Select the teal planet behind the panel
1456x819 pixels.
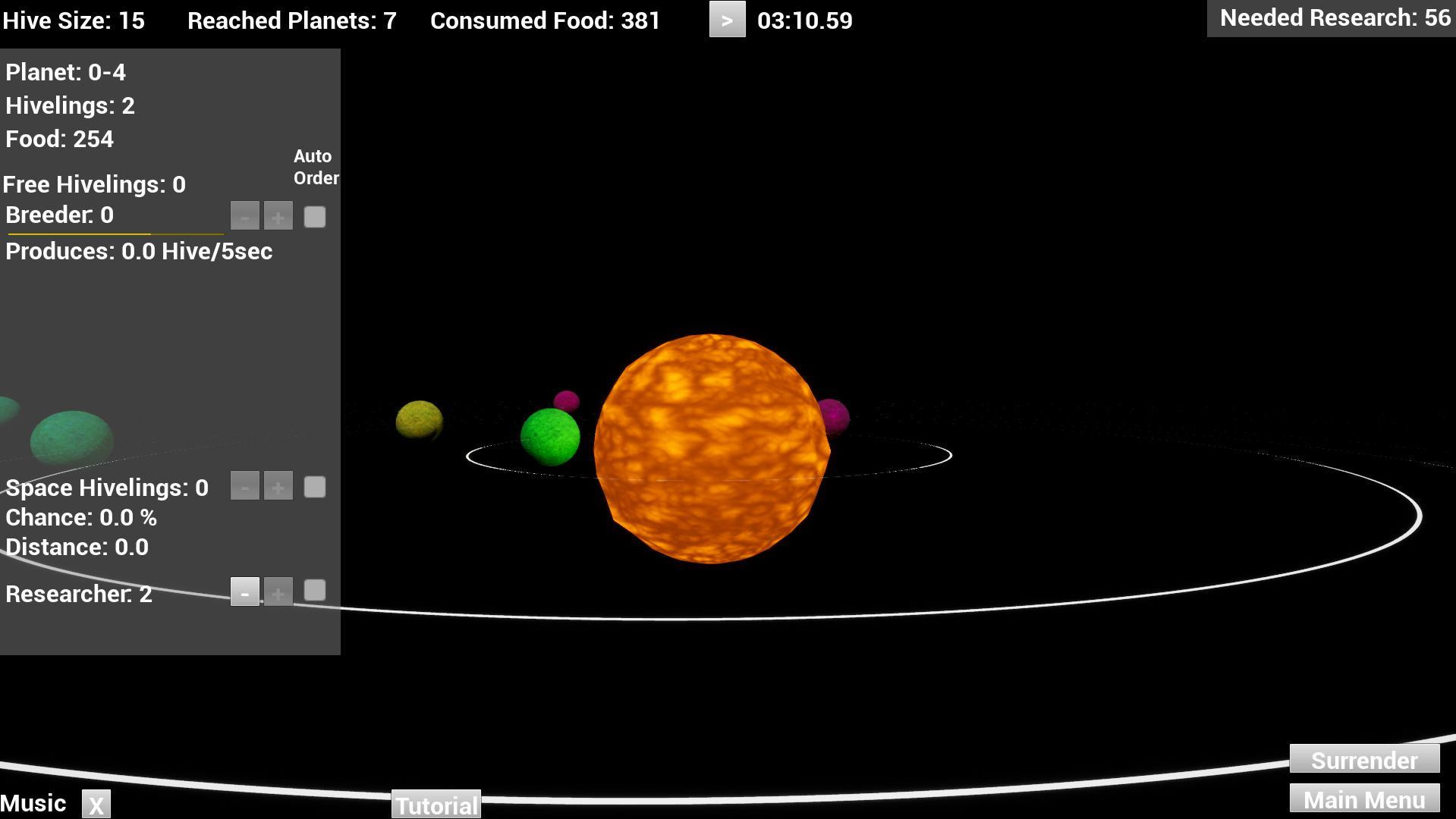[x=72, y=438]
